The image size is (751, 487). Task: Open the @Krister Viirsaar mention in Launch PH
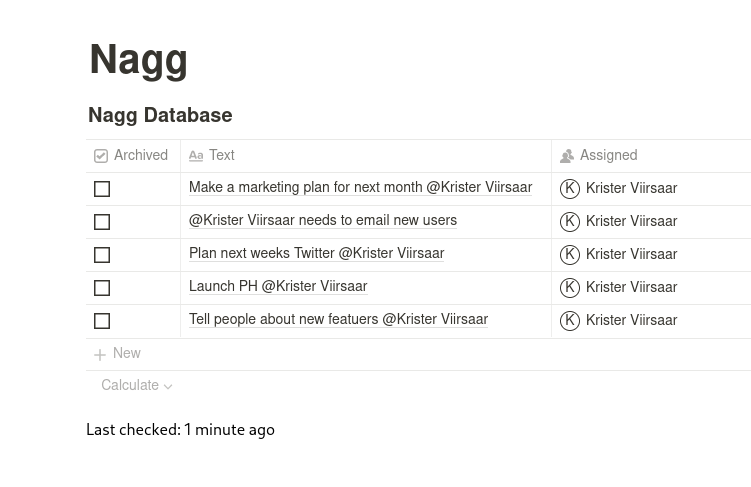point(314,287)
